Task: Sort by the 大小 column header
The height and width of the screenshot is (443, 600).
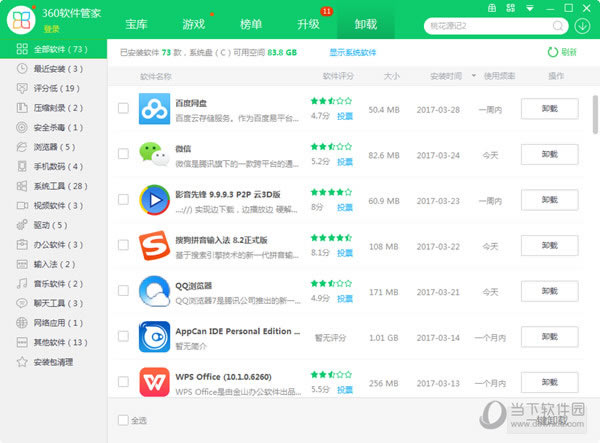Action: pos(392,76)
